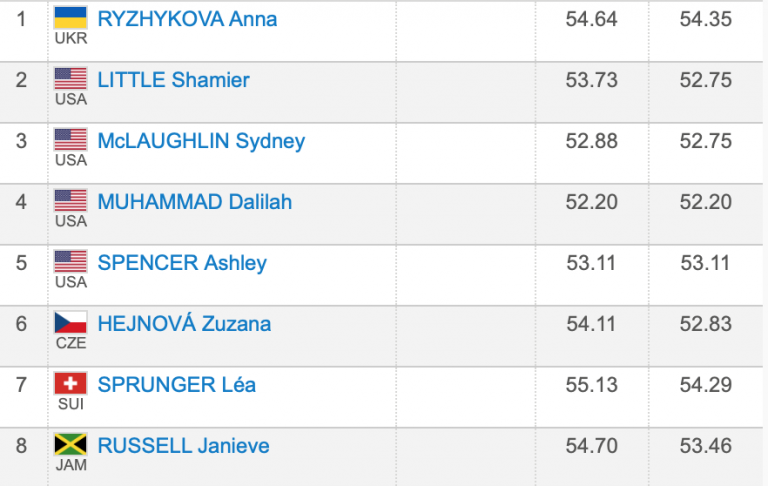Follow the SPRUNGER Léa link

pyautogui.click(x=175, y=385)
